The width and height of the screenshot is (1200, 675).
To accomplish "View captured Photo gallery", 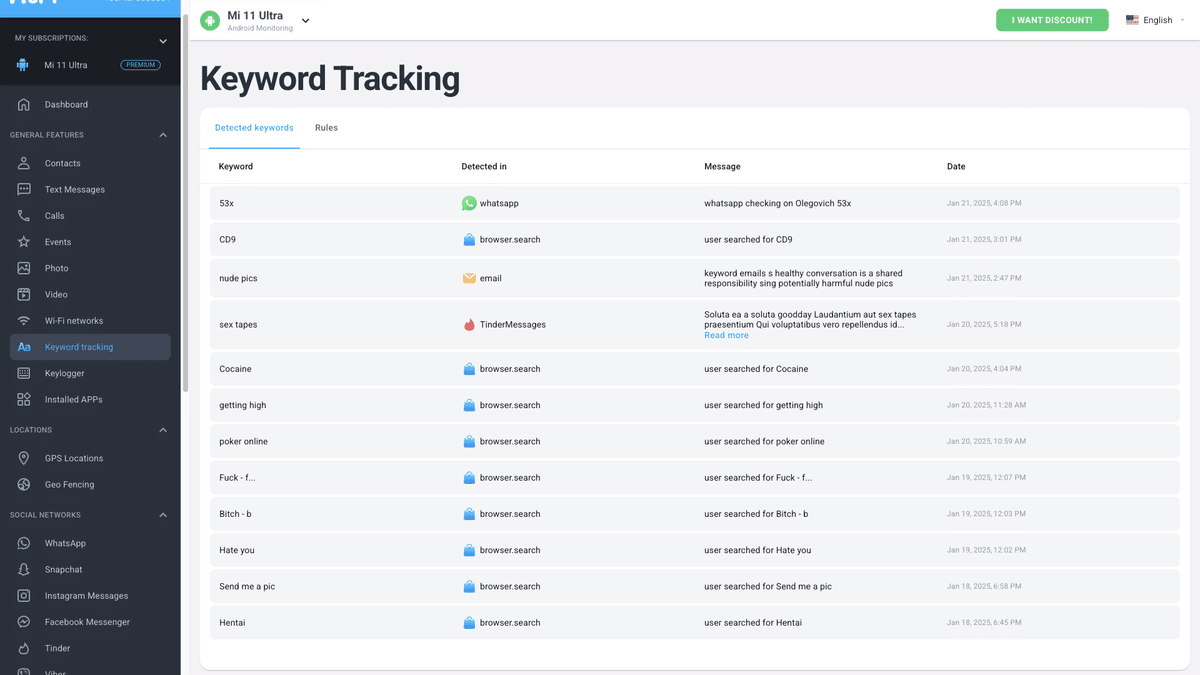I will coord(58,268).
